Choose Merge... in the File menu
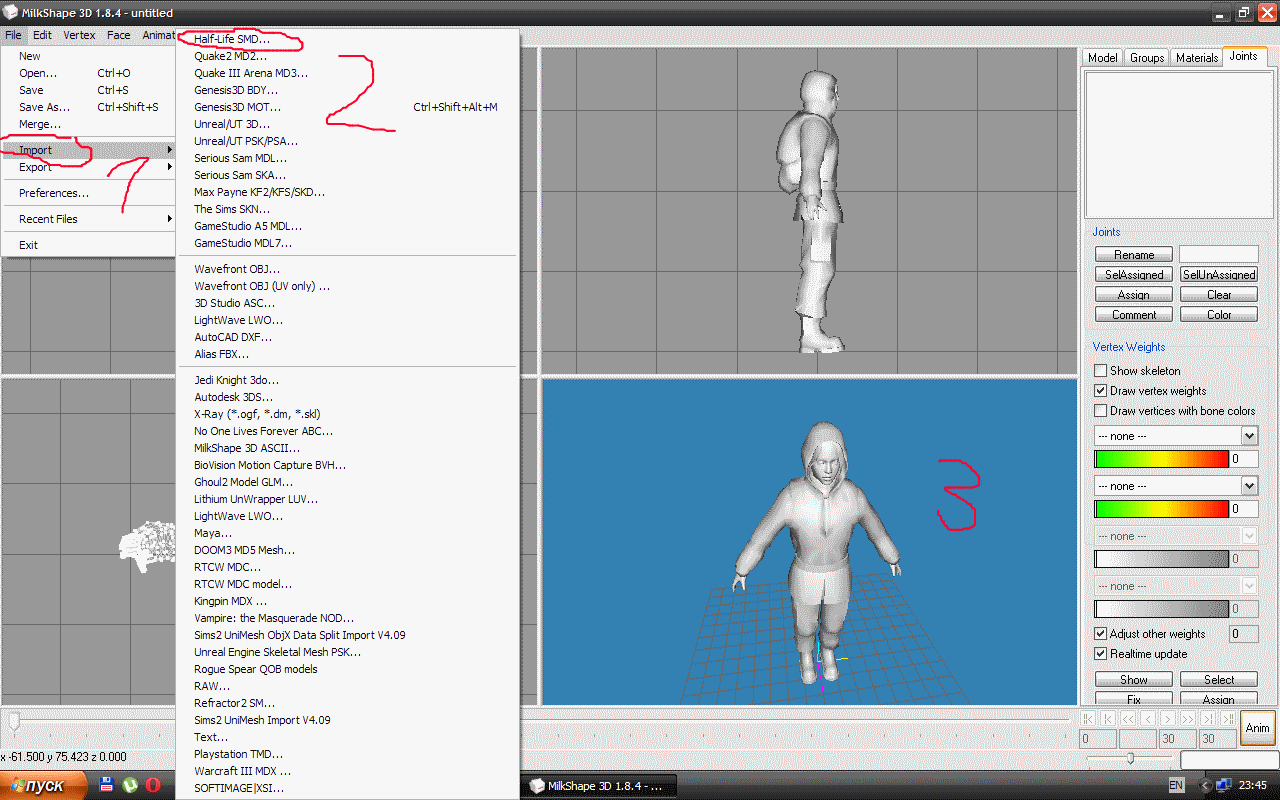 point(89,124)
